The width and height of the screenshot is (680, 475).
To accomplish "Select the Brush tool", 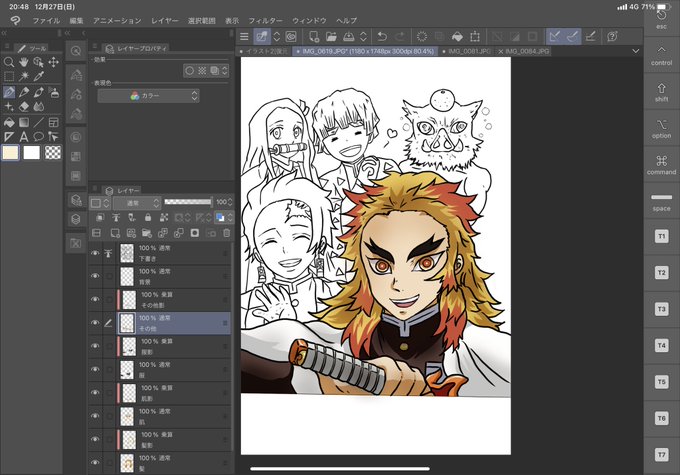I will 39,92.
